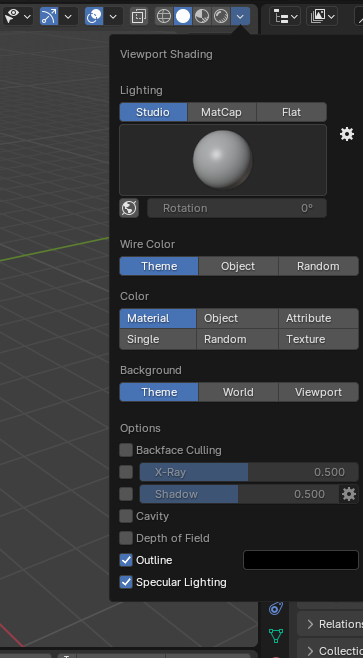Set Background to World
Viewport: 363px width, 658px height.
pyautogui.click(x=238, y=392)
